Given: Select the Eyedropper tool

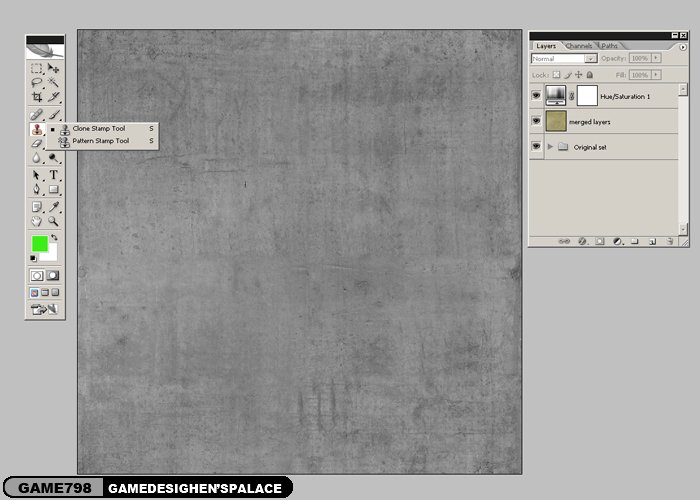Looking at the screenshot, I should tap(53, 207).
